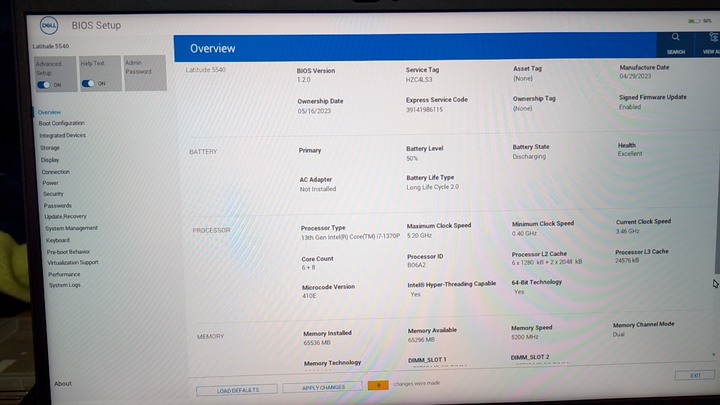Click the Processor ID B06A2 value
Viewport: 720px width, 405px height.
click(416, 265)
